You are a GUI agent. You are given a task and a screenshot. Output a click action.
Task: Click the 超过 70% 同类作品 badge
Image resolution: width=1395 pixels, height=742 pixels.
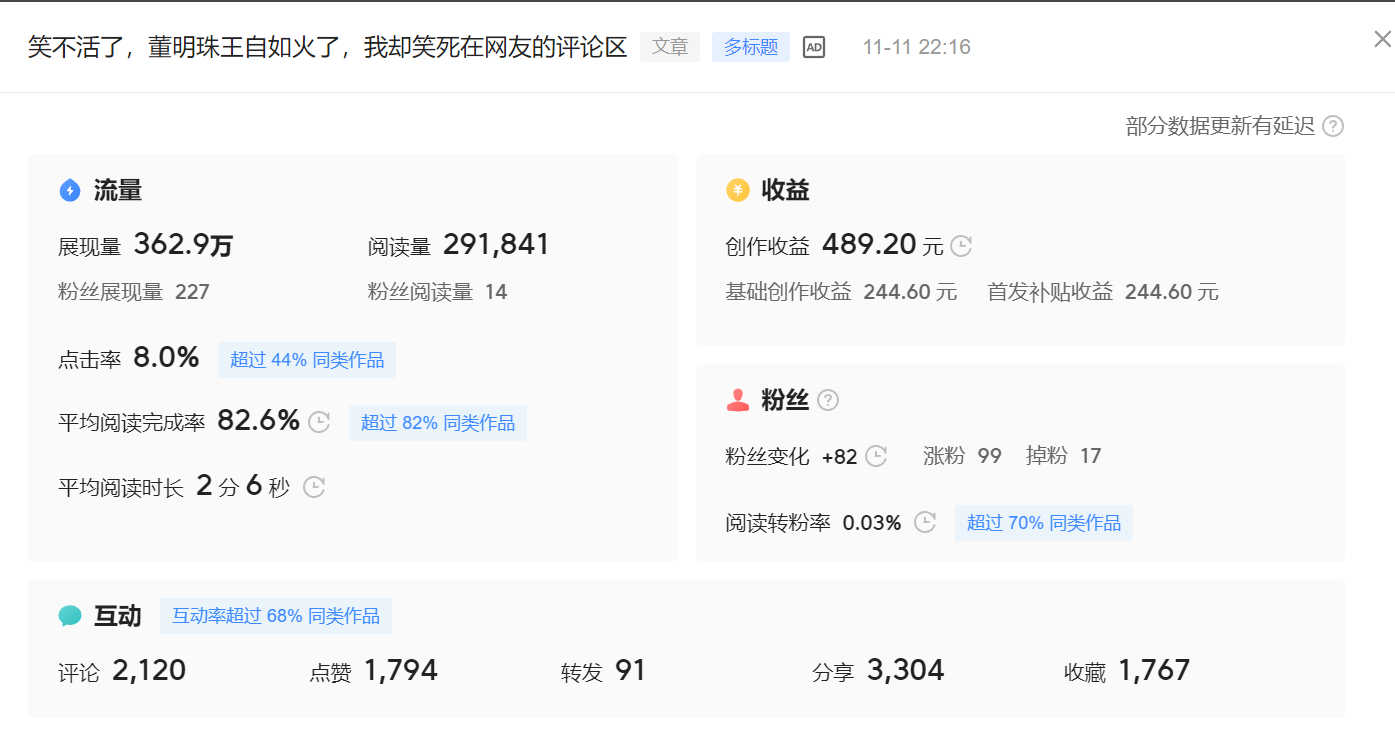point(1044,523)
